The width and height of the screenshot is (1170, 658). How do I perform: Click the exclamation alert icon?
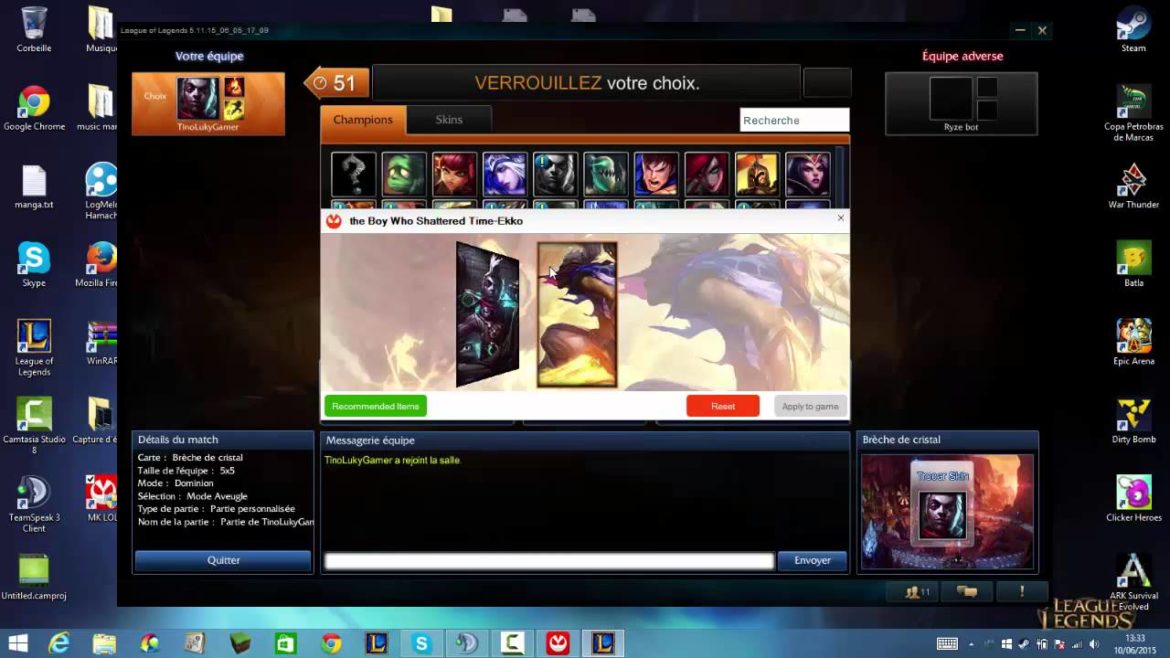tap(1021, 592)
